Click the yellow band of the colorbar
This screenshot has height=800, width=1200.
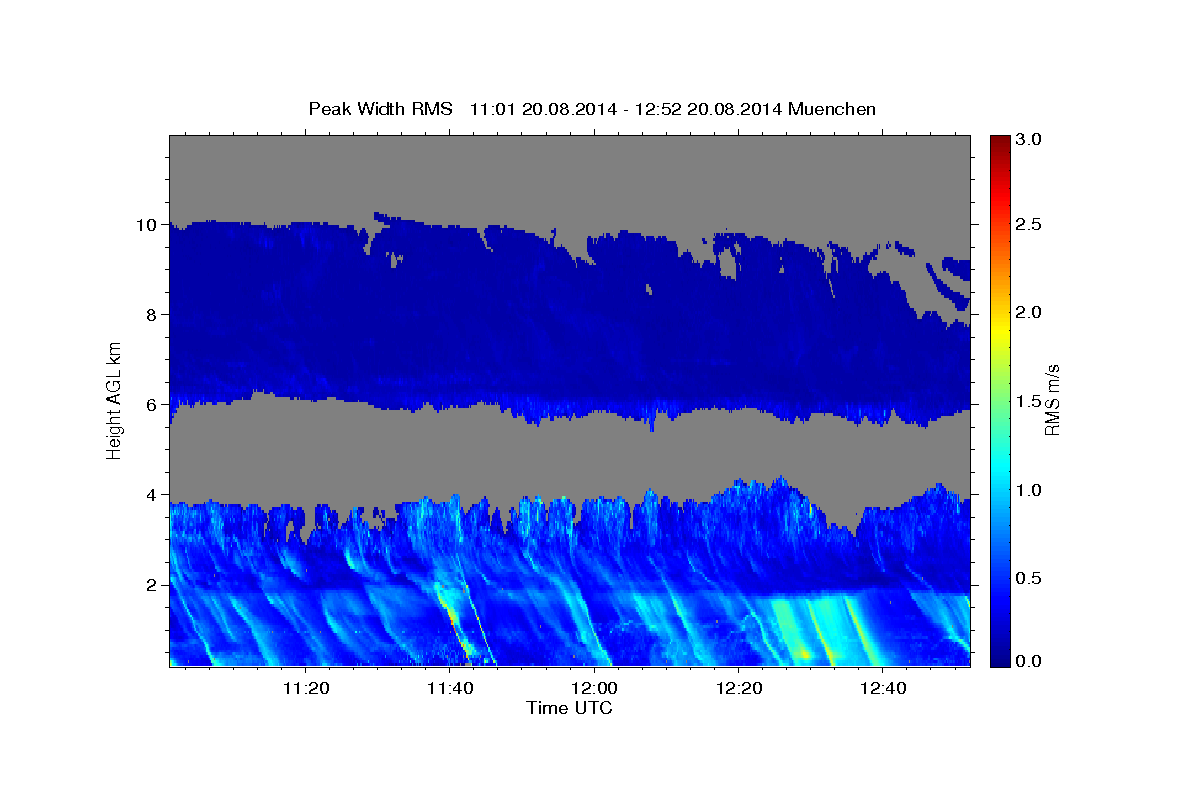point(999,330)
